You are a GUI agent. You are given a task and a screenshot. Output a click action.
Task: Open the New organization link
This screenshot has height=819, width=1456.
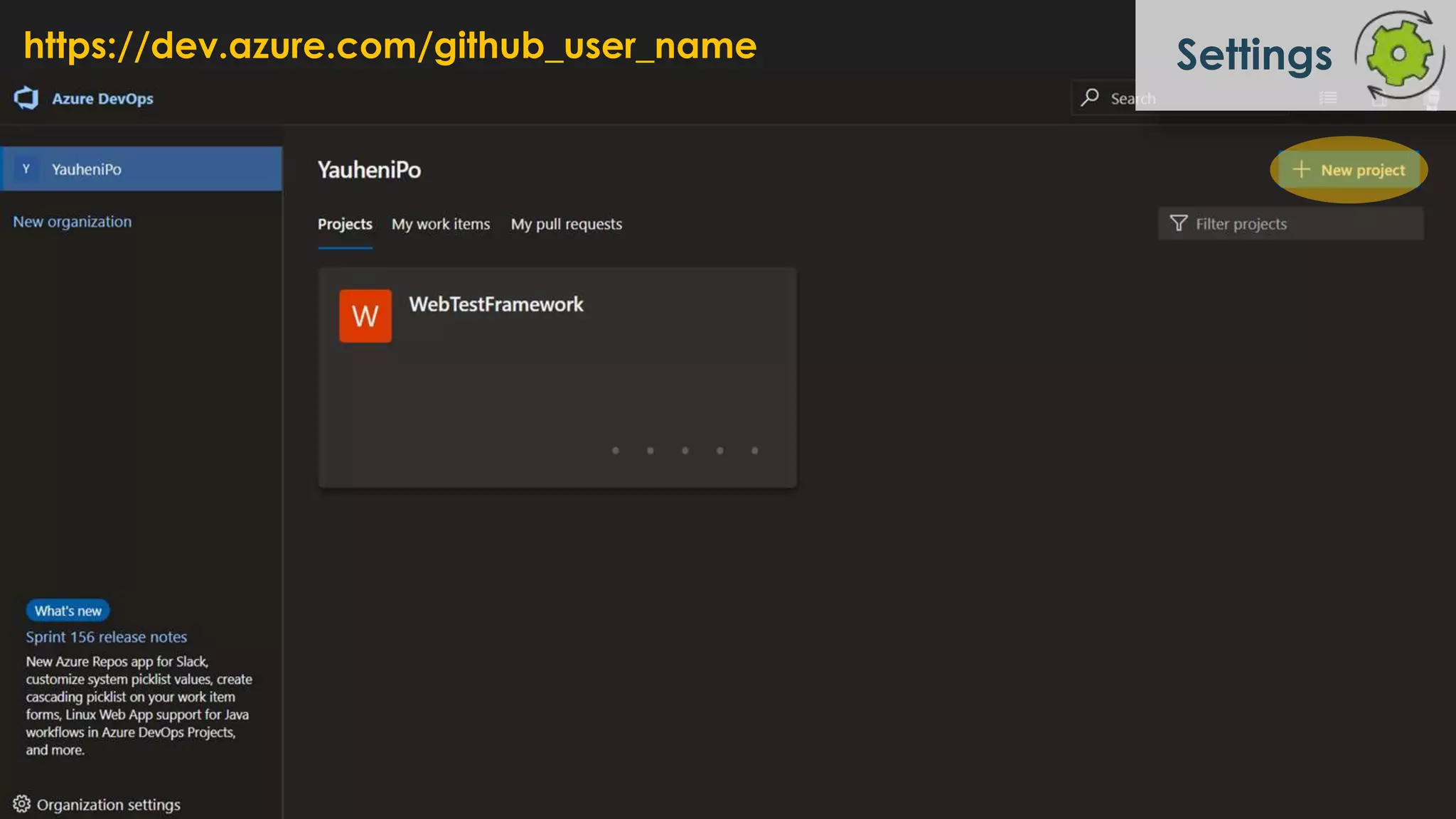coord(72,222)
